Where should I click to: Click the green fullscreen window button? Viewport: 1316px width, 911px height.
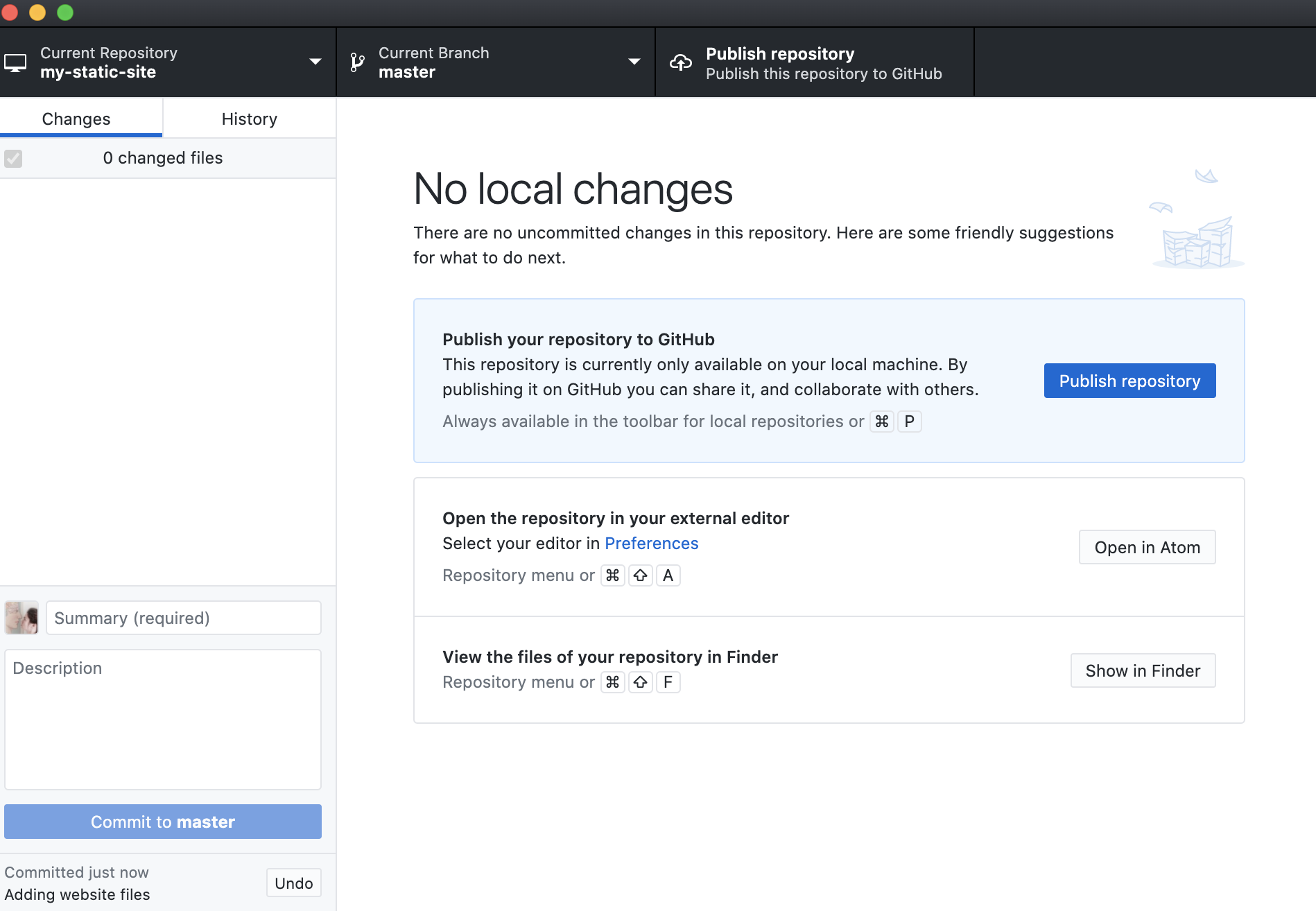[65, 12]
